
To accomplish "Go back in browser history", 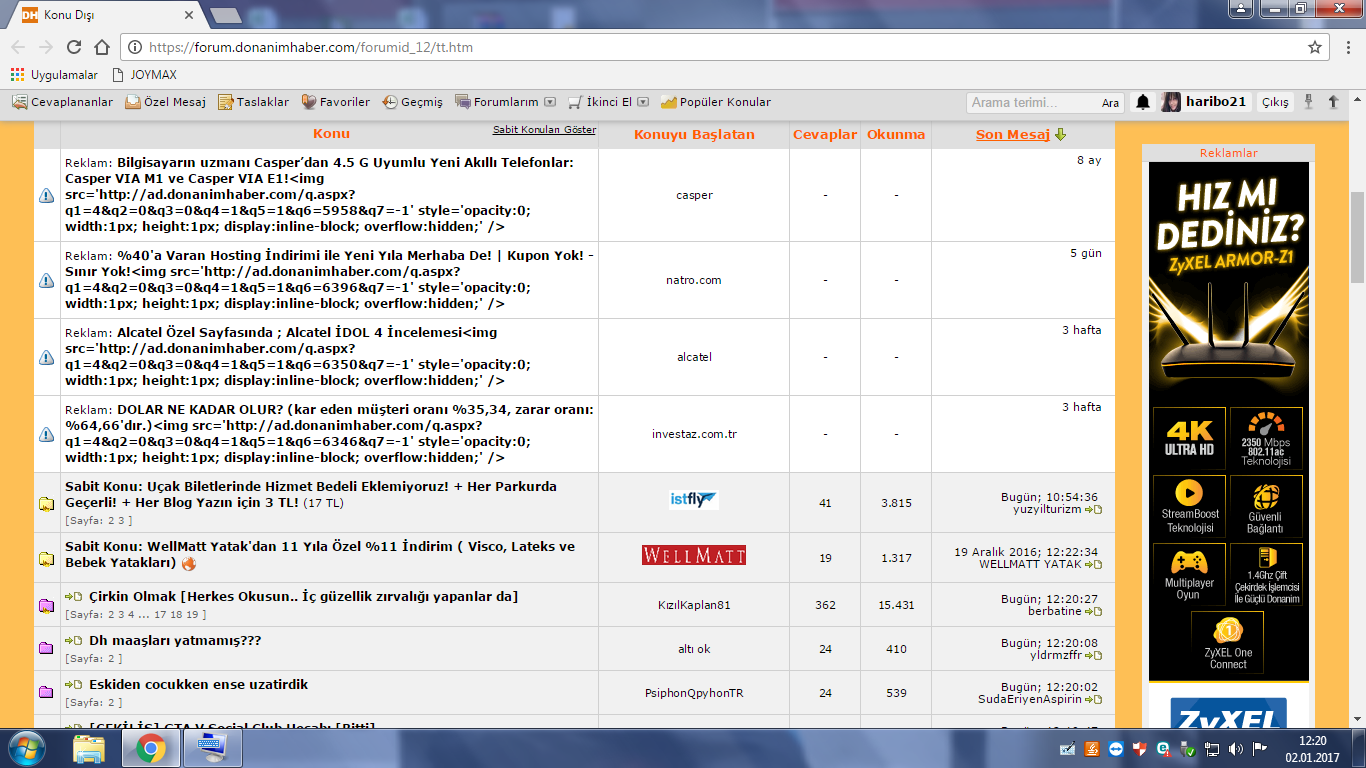I will pyautogui.click(x=18, y=47).
